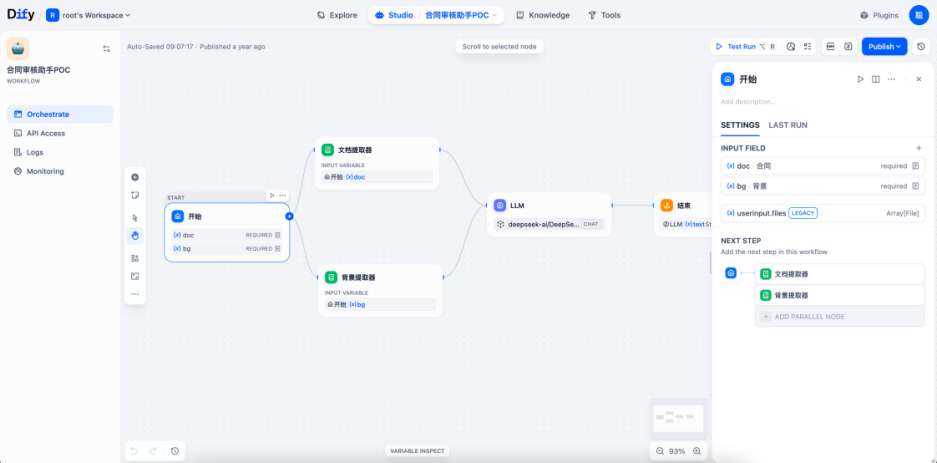The image size is (937, 463).
Task: Switch to the LAST RUN tab
Action: click(x=788, y=125)
